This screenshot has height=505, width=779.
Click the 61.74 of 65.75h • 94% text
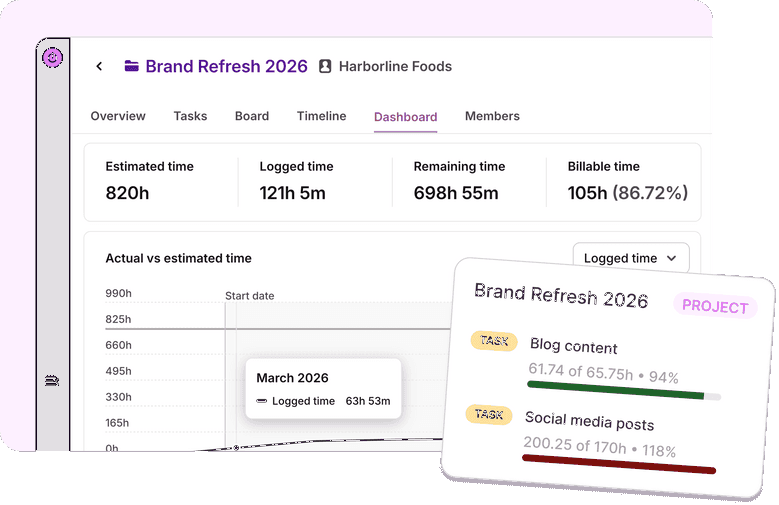pyautogui.click(x=603, y=373)
